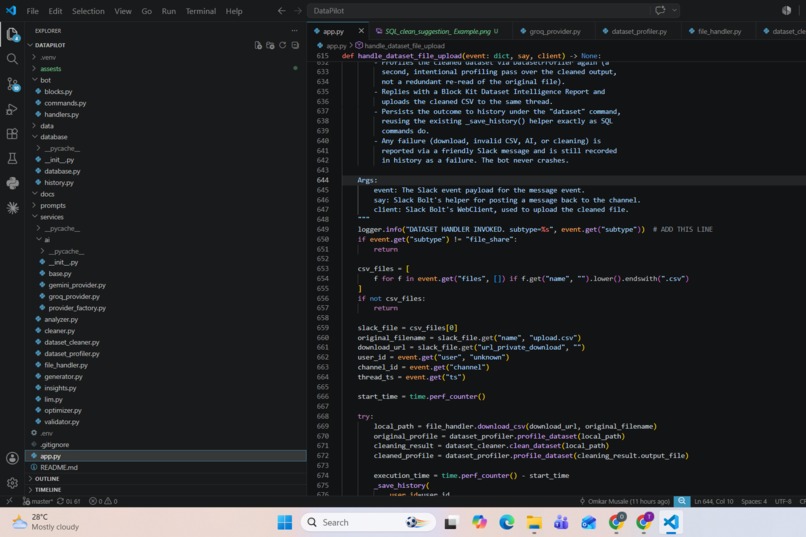The height and width of the screenshot is (537, 806).
Task: Open Source Control view in activity bar
Action: [12, 84]
